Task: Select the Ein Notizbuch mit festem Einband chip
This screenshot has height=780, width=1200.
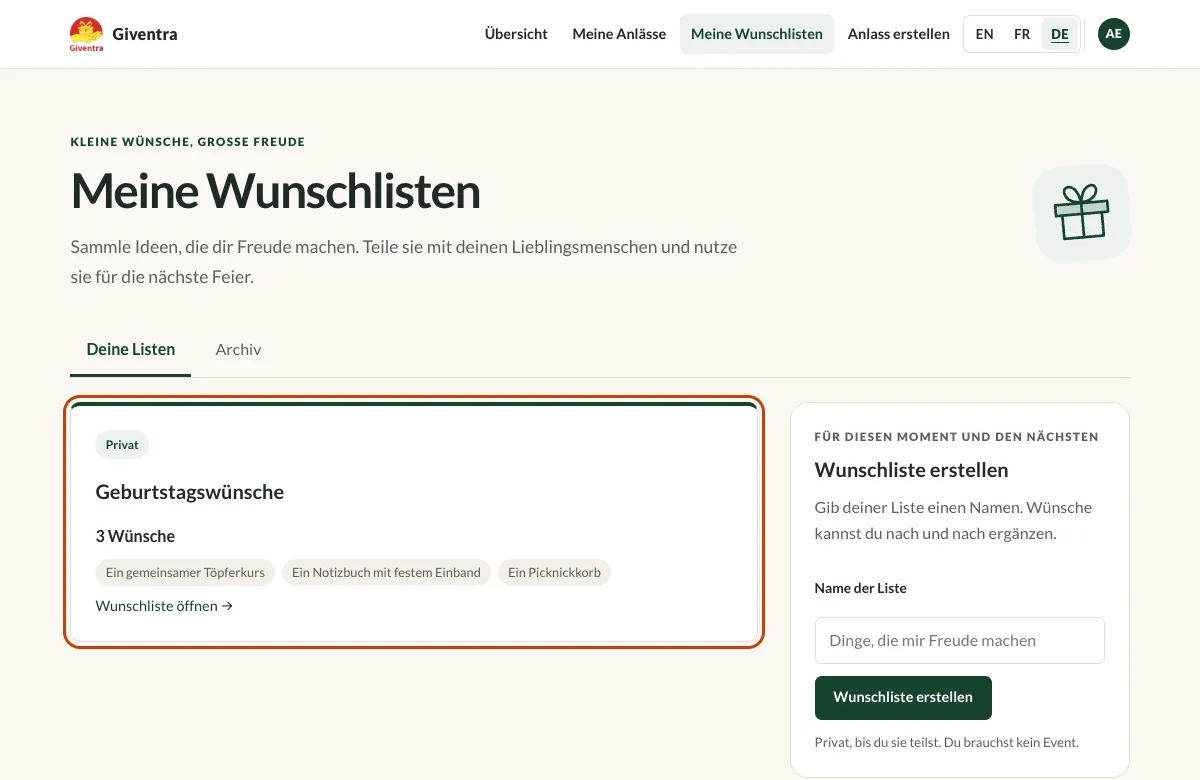Action: [386, 573]
